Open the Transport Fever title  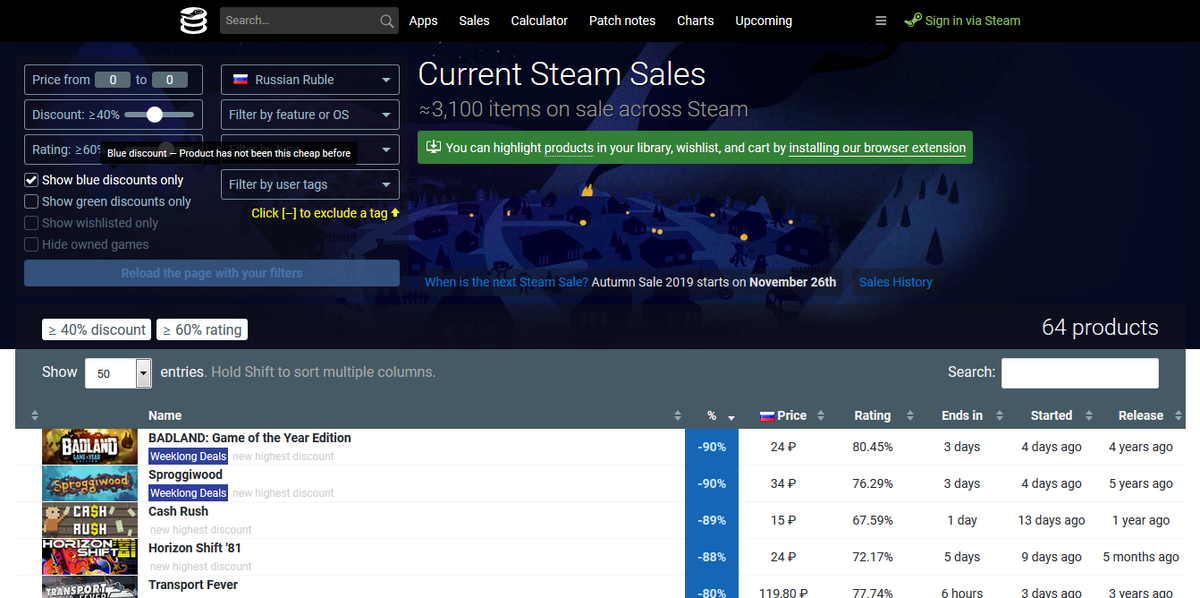tap(193, 585)
